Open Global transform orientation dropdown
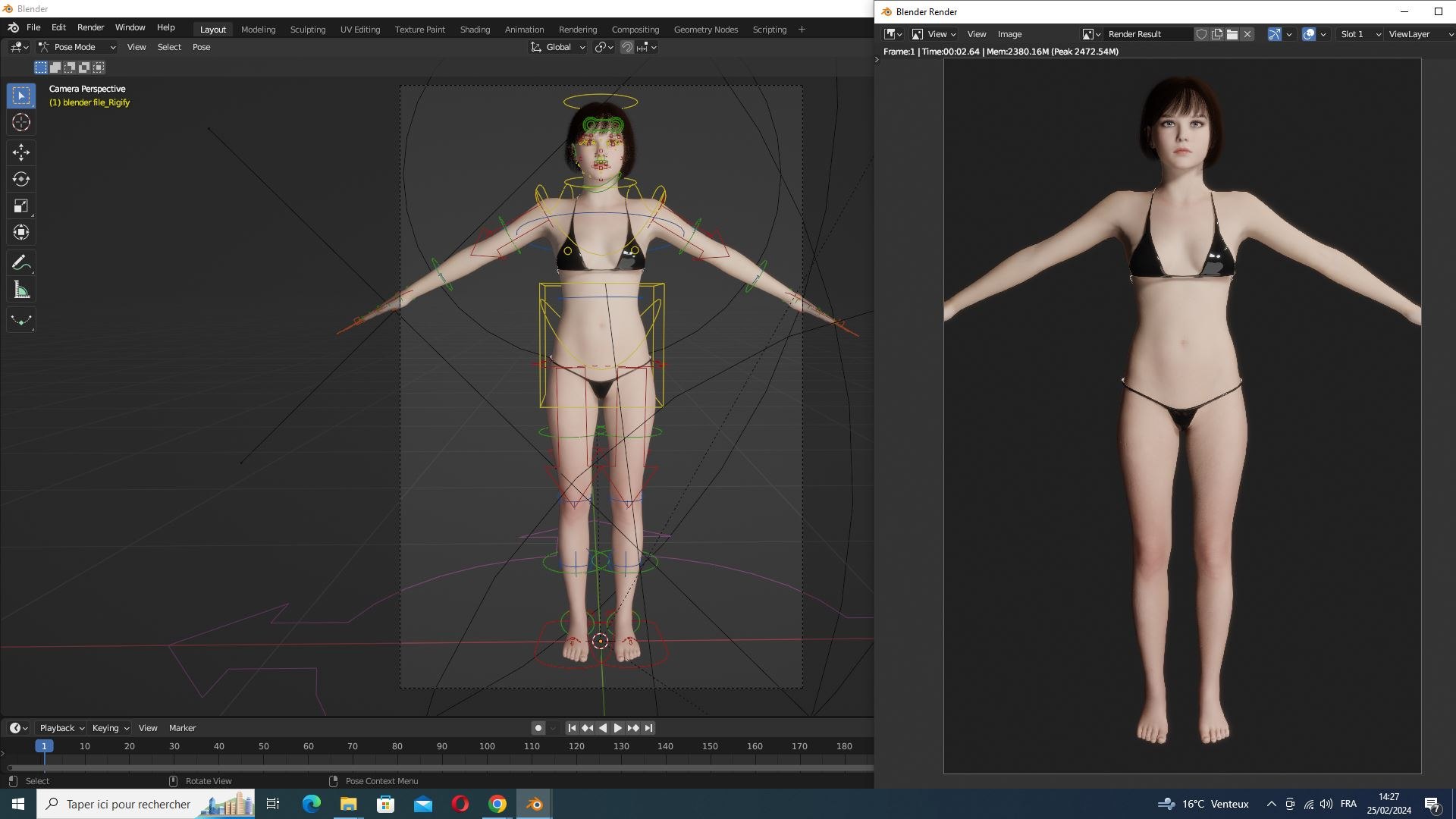 coord(558,47)
